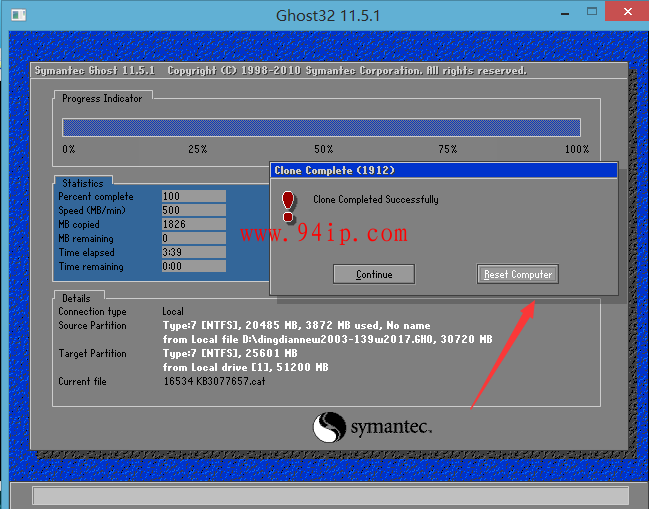Screen dimensions: 649x509
Task: Click the Progress Indicator label
Action: 102,98
